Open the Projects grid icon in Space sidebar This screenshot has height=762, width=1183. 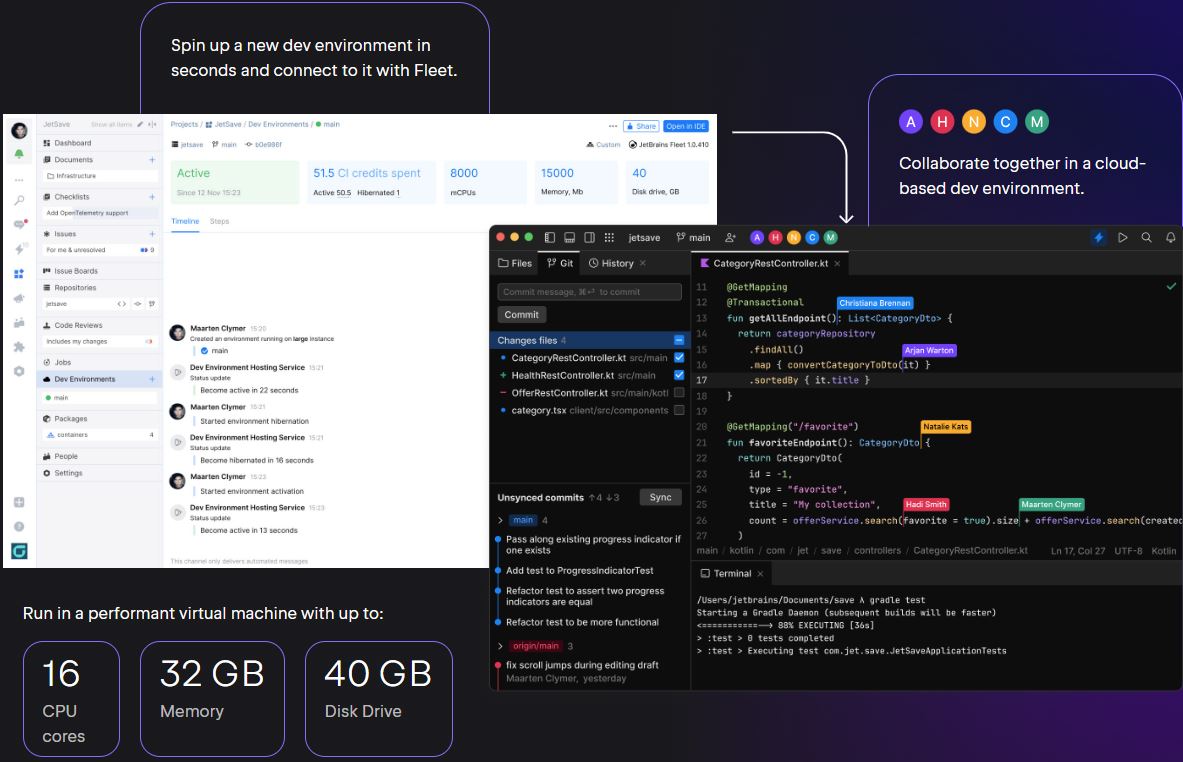click(20, 274)
